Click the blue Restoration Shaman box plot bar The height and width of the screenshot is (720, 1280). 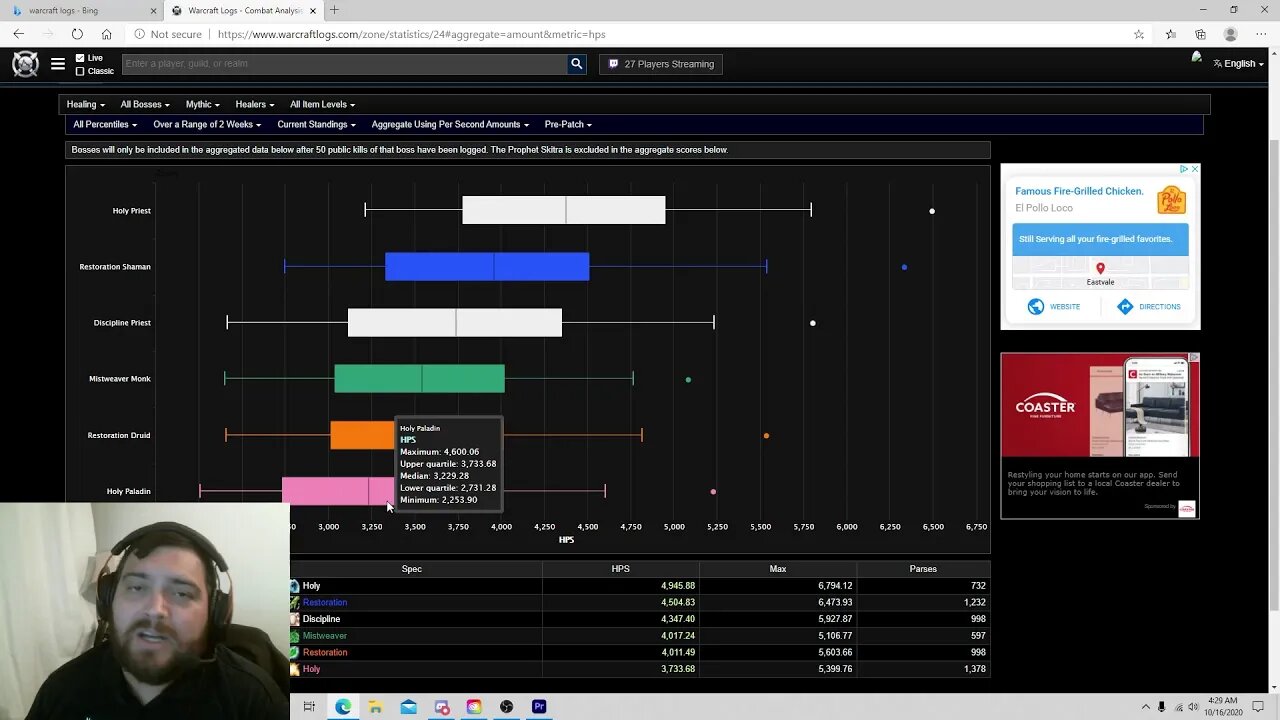pos(487,267)
